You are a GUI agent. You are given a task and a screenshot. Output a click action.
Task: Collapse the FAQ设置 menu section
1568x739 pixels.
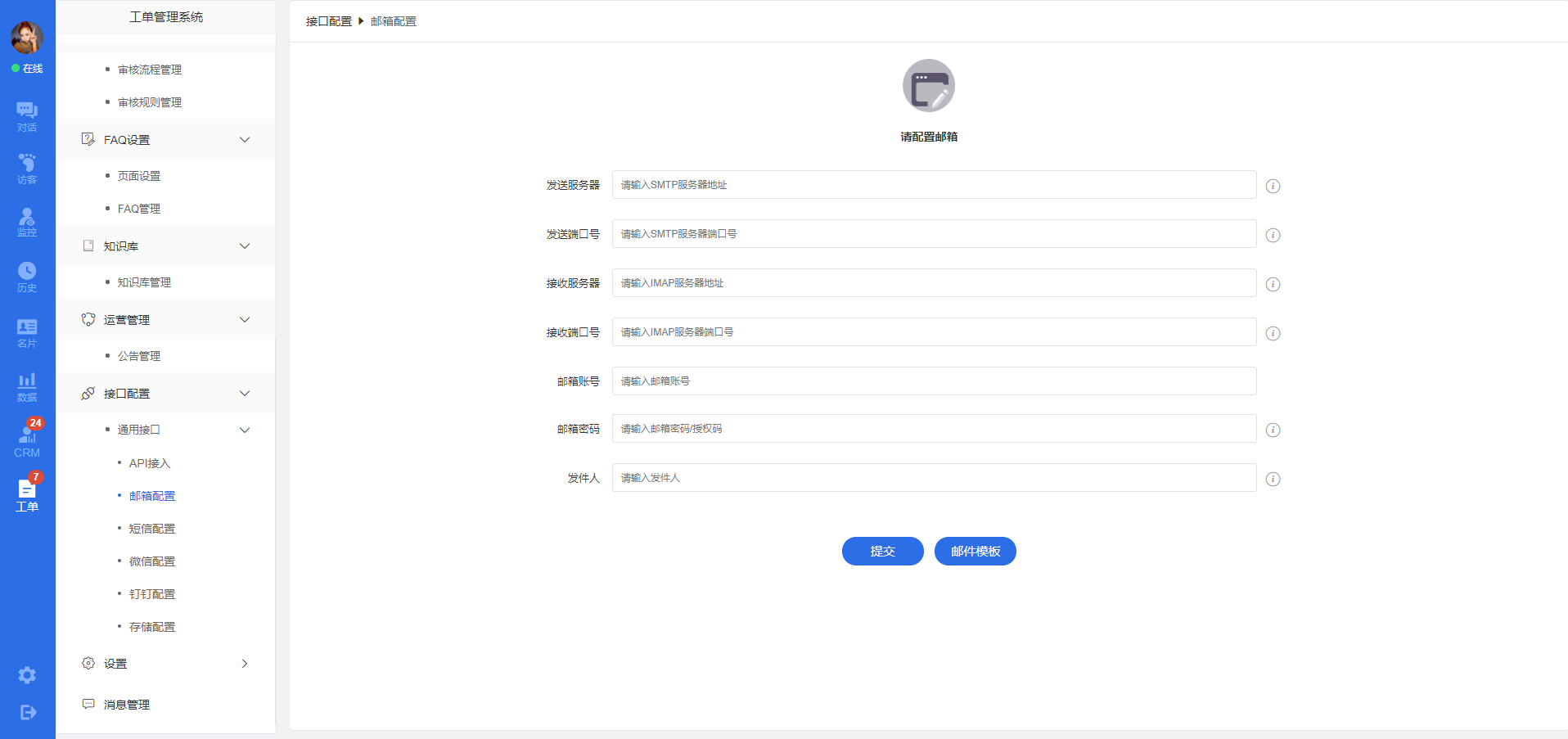tap(244, 140)
